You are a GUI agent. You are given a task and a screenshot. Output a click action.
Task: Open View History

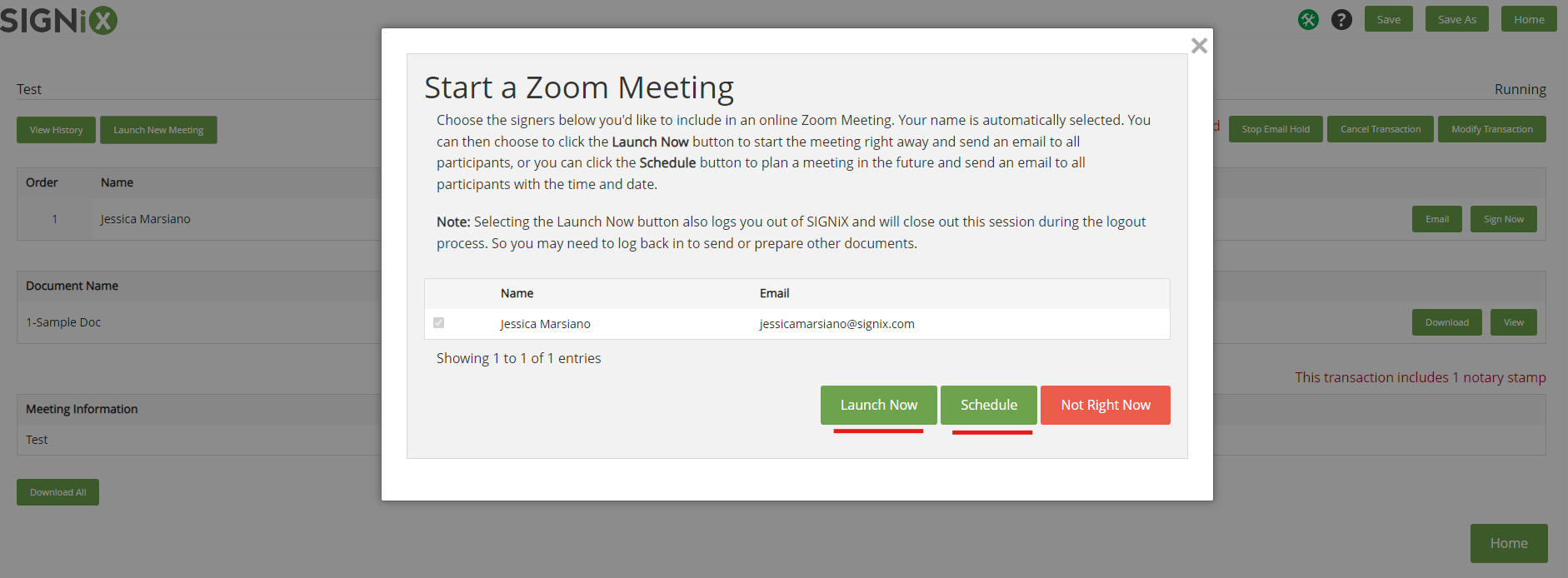(x=57, y=130)
